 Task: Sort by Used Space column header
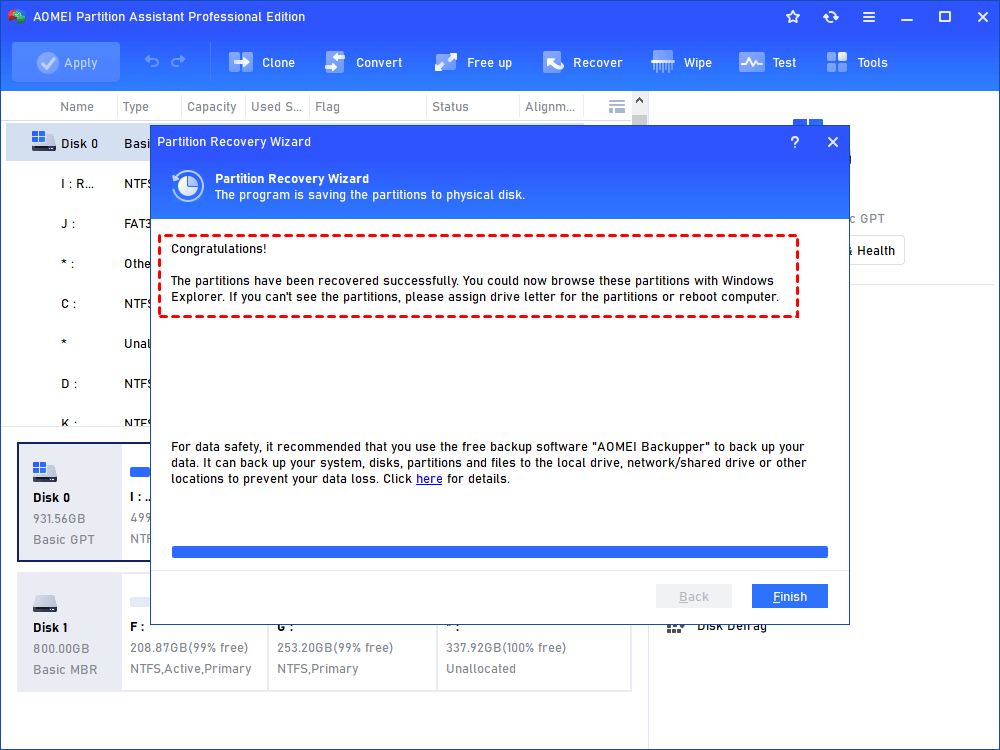tap(276, 107)
